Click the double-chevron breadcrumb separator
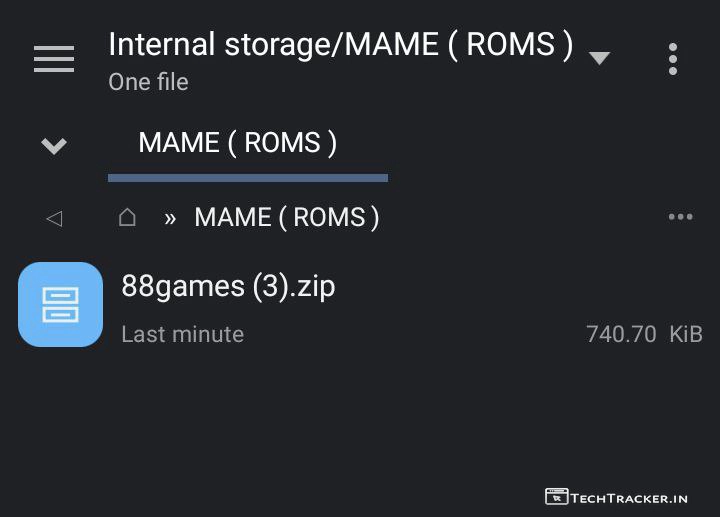The image size is (720, 517). point(170,218)
